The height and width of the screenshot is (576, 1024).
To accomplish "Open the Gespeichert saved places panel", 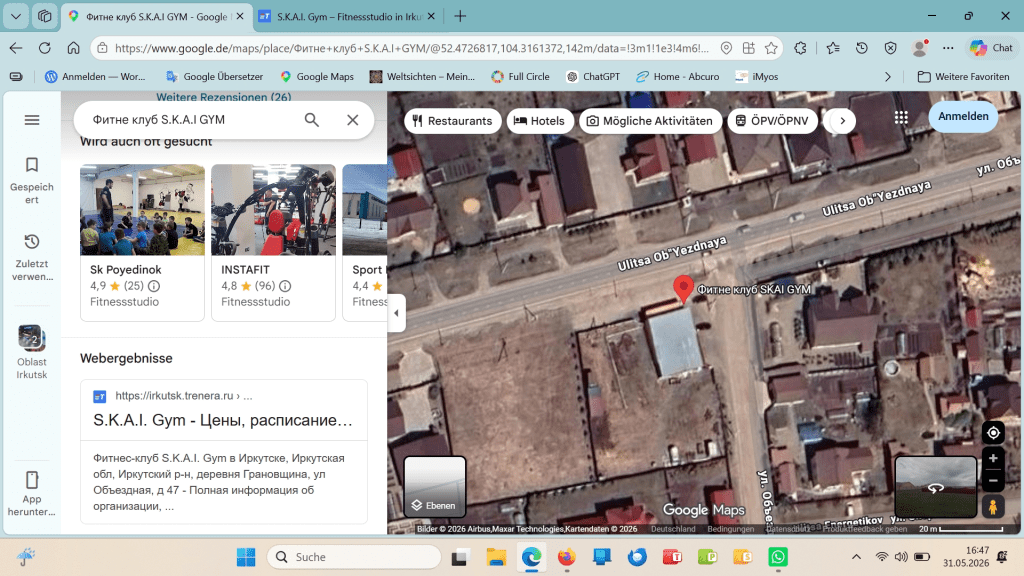I will pyautogui.click(x=31, y=180).
